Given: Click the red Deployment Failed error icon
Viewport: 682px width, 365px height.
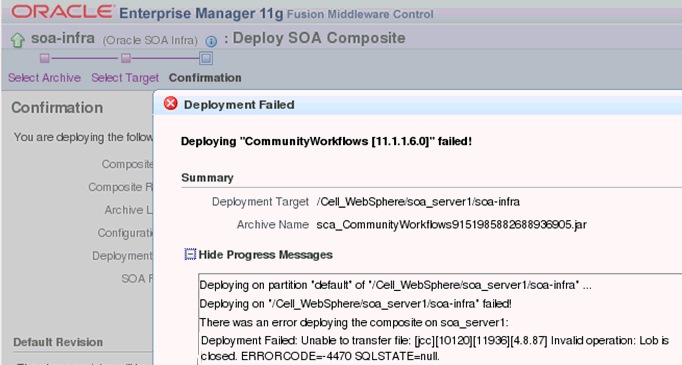Looking at the screenshot, I should click(170, 104).
